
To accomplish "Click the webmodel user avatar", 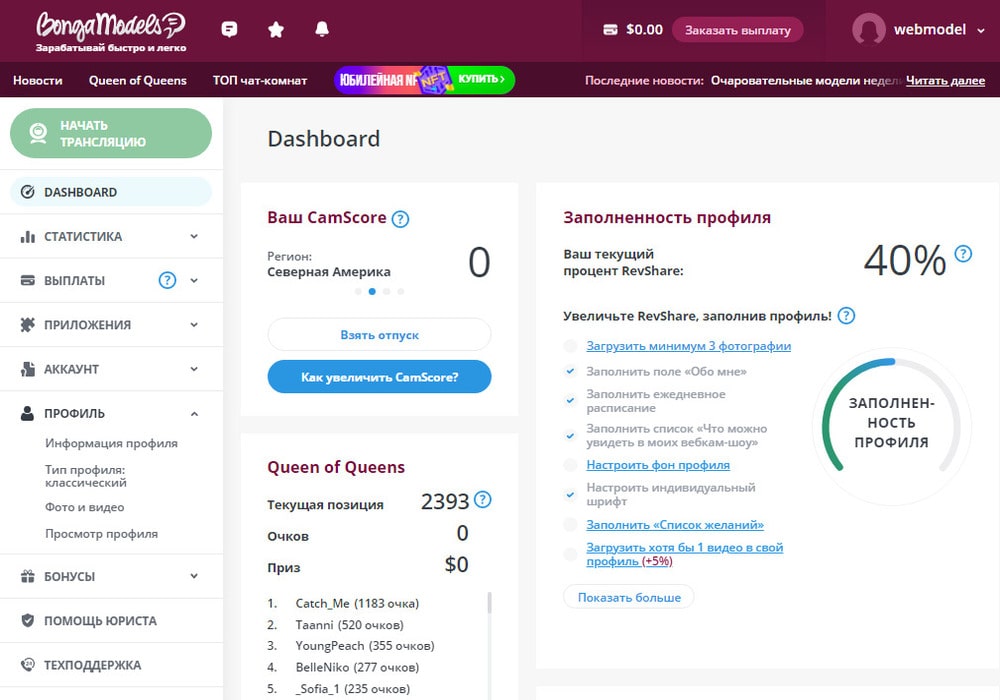I will point(868,30).
